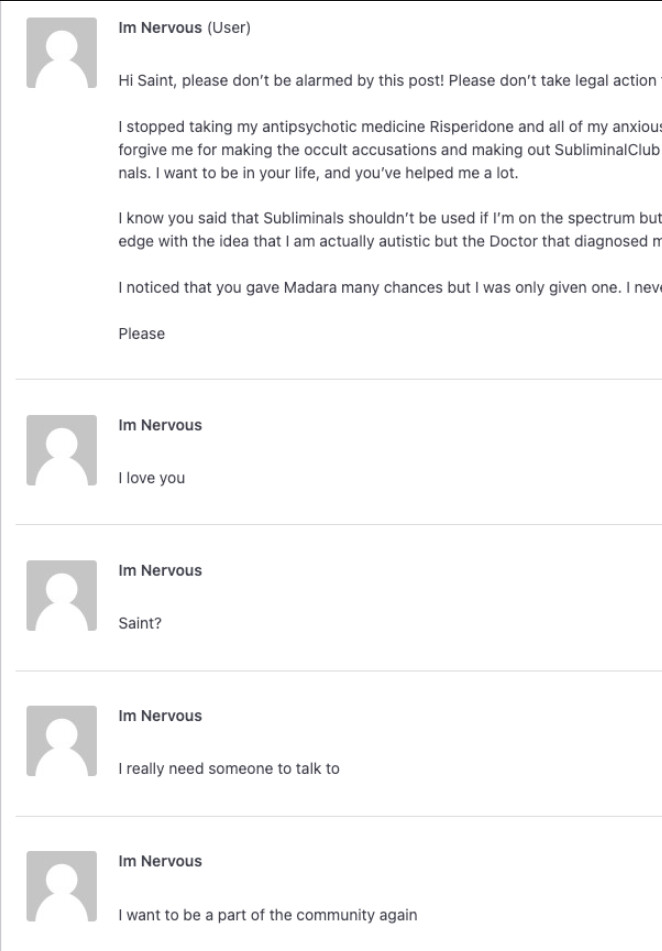Screen dimensions: 662x951
Task: Click the sentence mentioning Madara's many chances
Action: pos(390,287)
